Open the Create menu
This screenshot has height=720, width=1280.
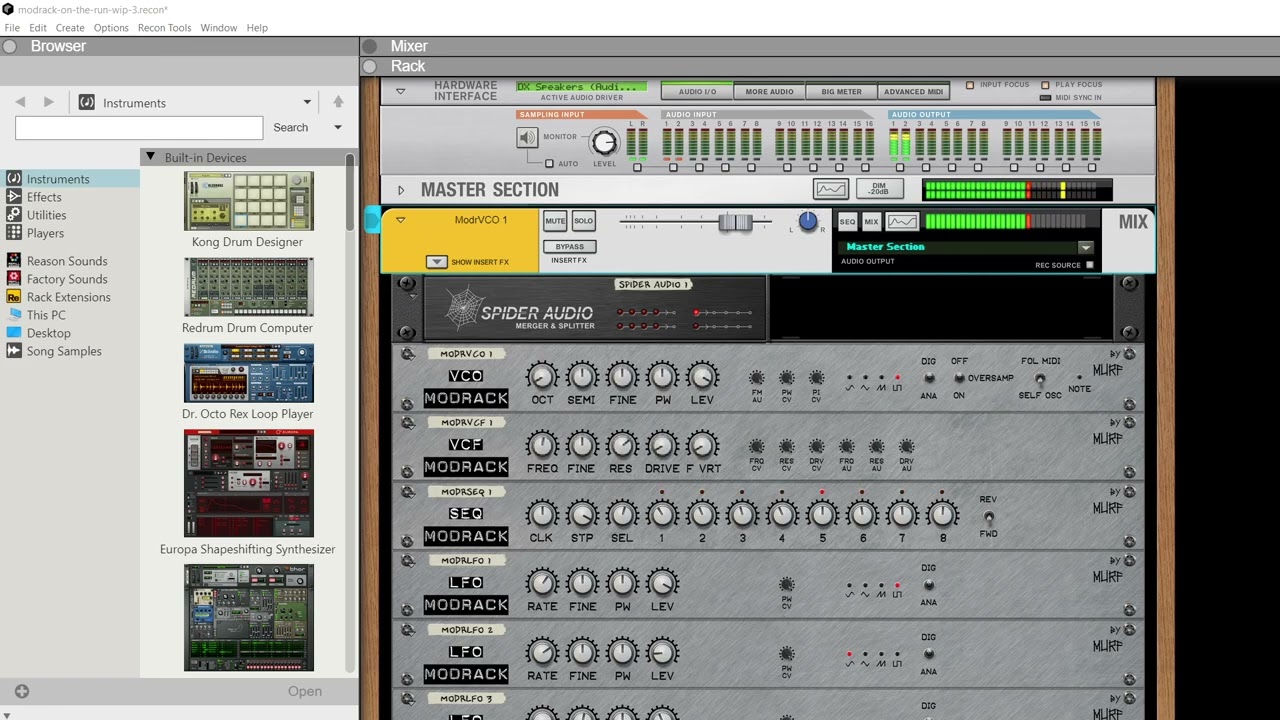tap(70, 28)
